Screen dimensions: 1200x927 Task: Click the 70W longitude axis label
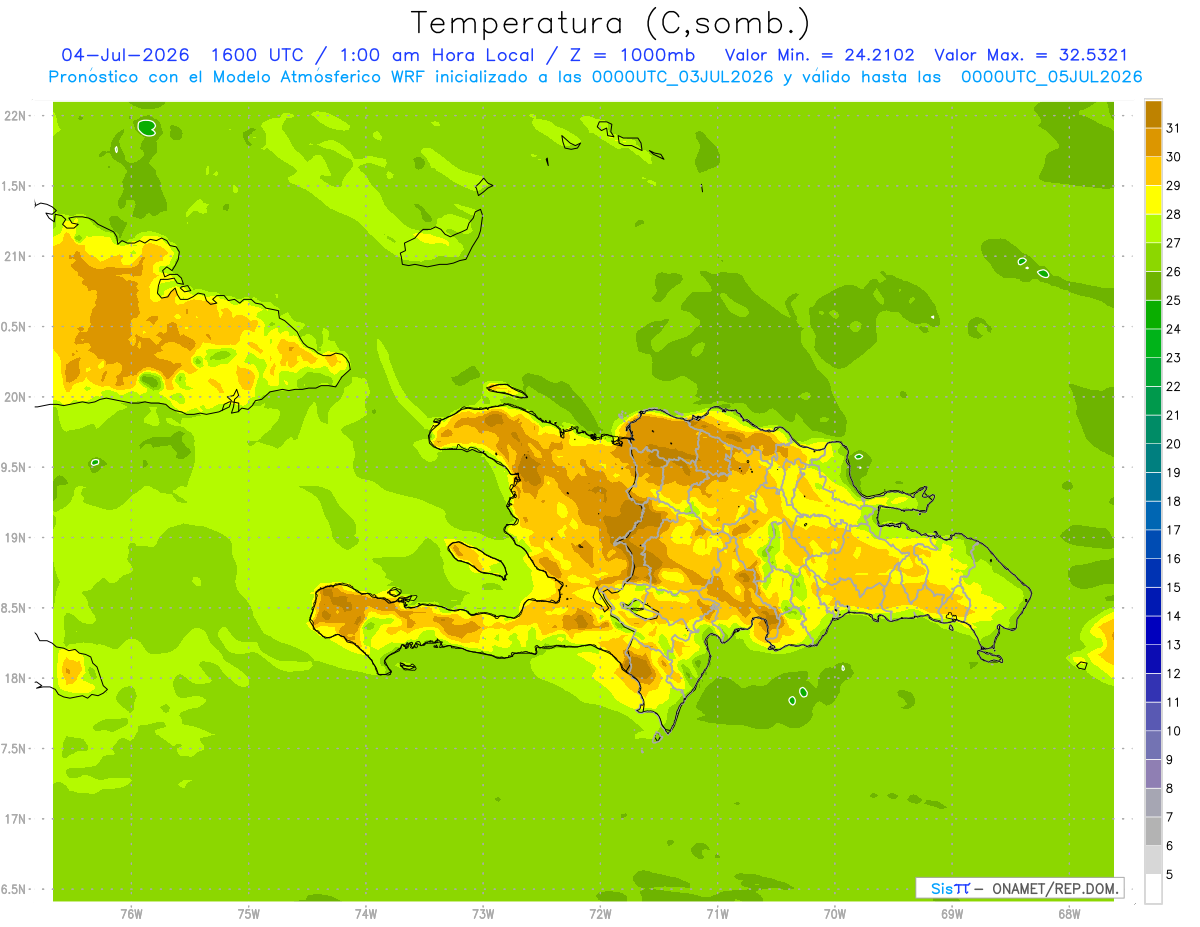click(x=834, y=914)
